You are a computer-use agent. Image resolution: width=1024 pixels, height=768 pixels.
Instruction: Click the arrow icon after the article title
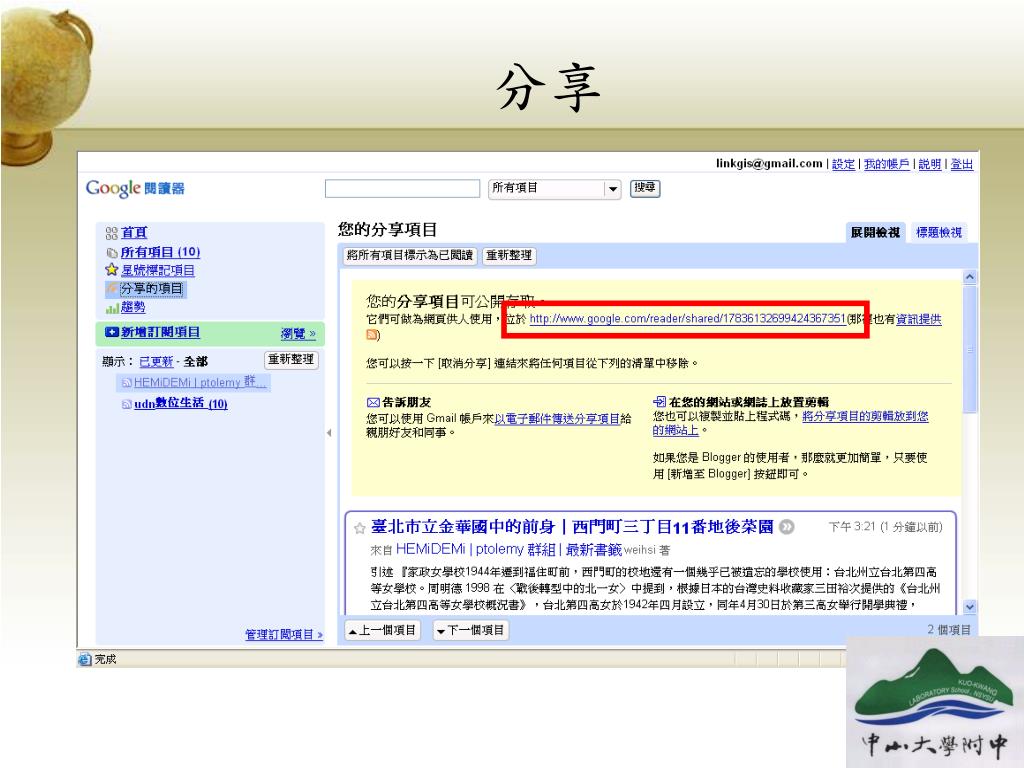[787, 527]
